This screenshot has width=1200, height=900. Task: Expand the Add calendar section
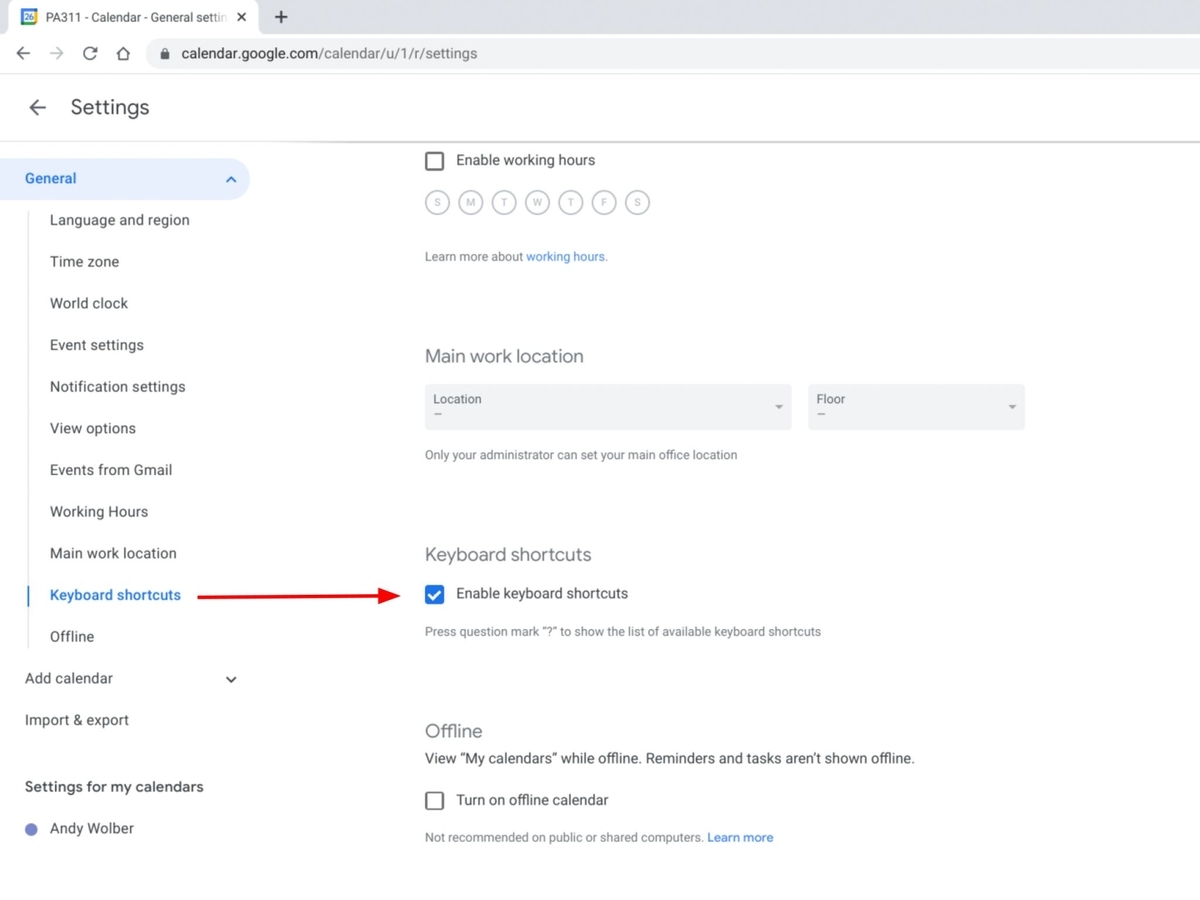(231, 679)
